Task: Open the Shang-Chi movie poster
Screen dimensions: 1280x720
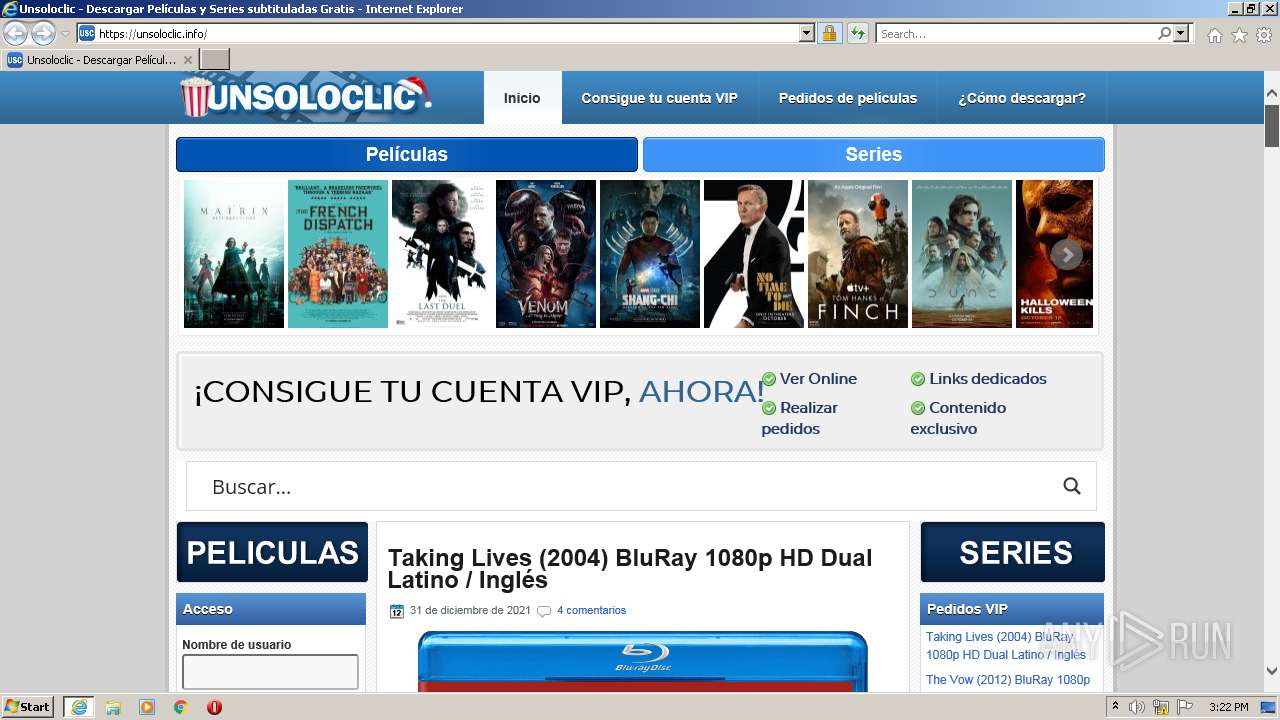Action: 650,254
